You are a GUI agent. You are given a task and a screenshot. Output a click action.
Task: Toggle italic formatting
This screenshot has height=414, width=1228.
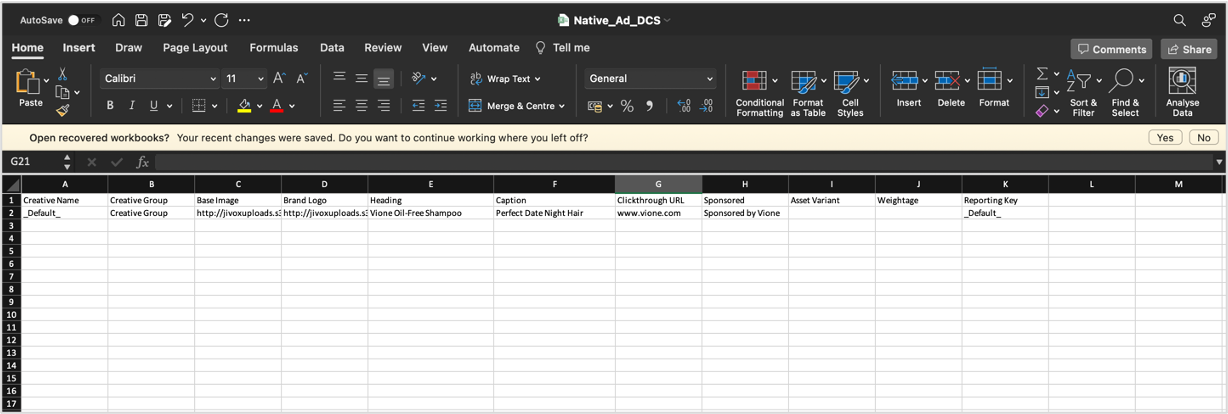[x=132, y=106]
